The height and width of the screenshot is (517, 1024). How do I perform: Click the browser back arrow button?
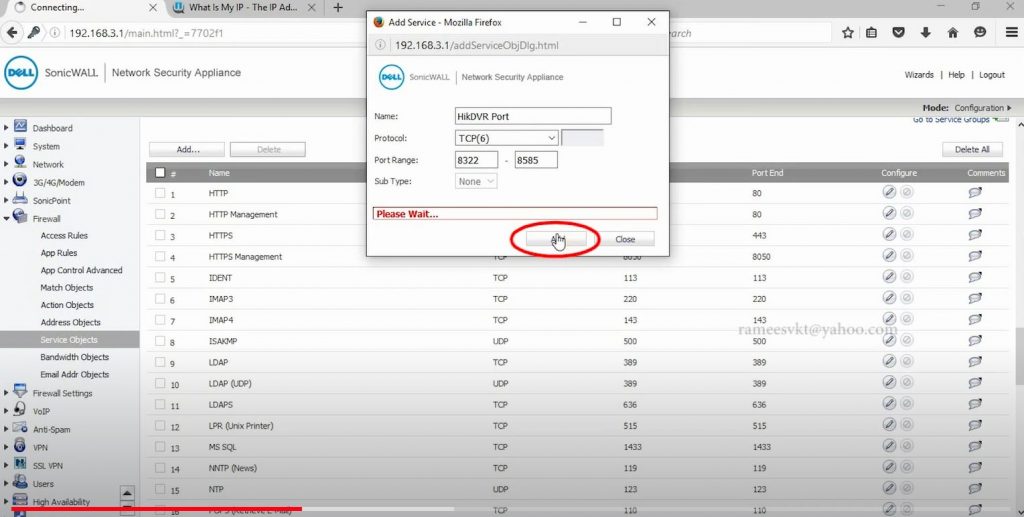point(12,33)
